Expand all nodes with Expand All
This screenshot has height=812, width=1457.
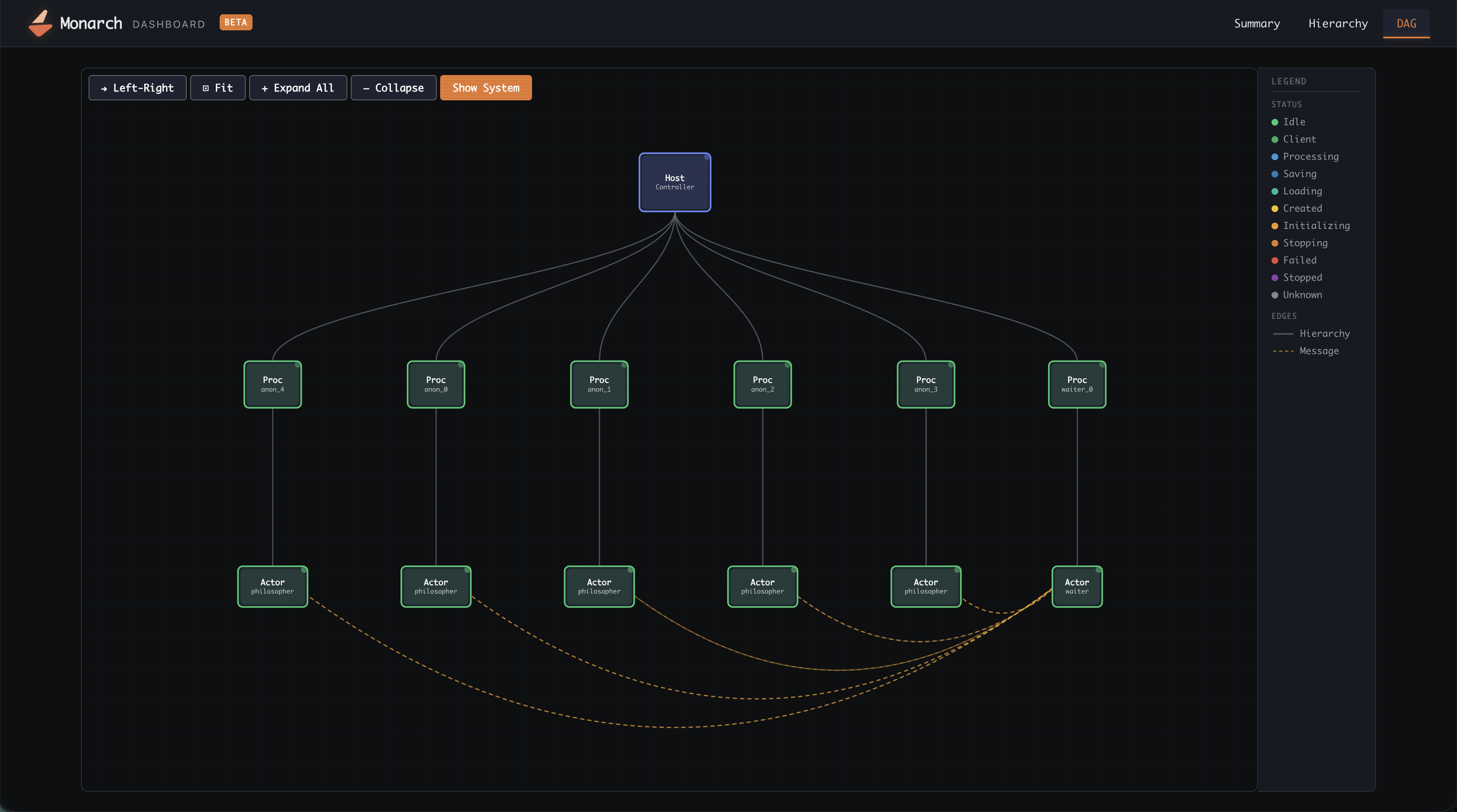pyautogui.click(x=298, y=88)
